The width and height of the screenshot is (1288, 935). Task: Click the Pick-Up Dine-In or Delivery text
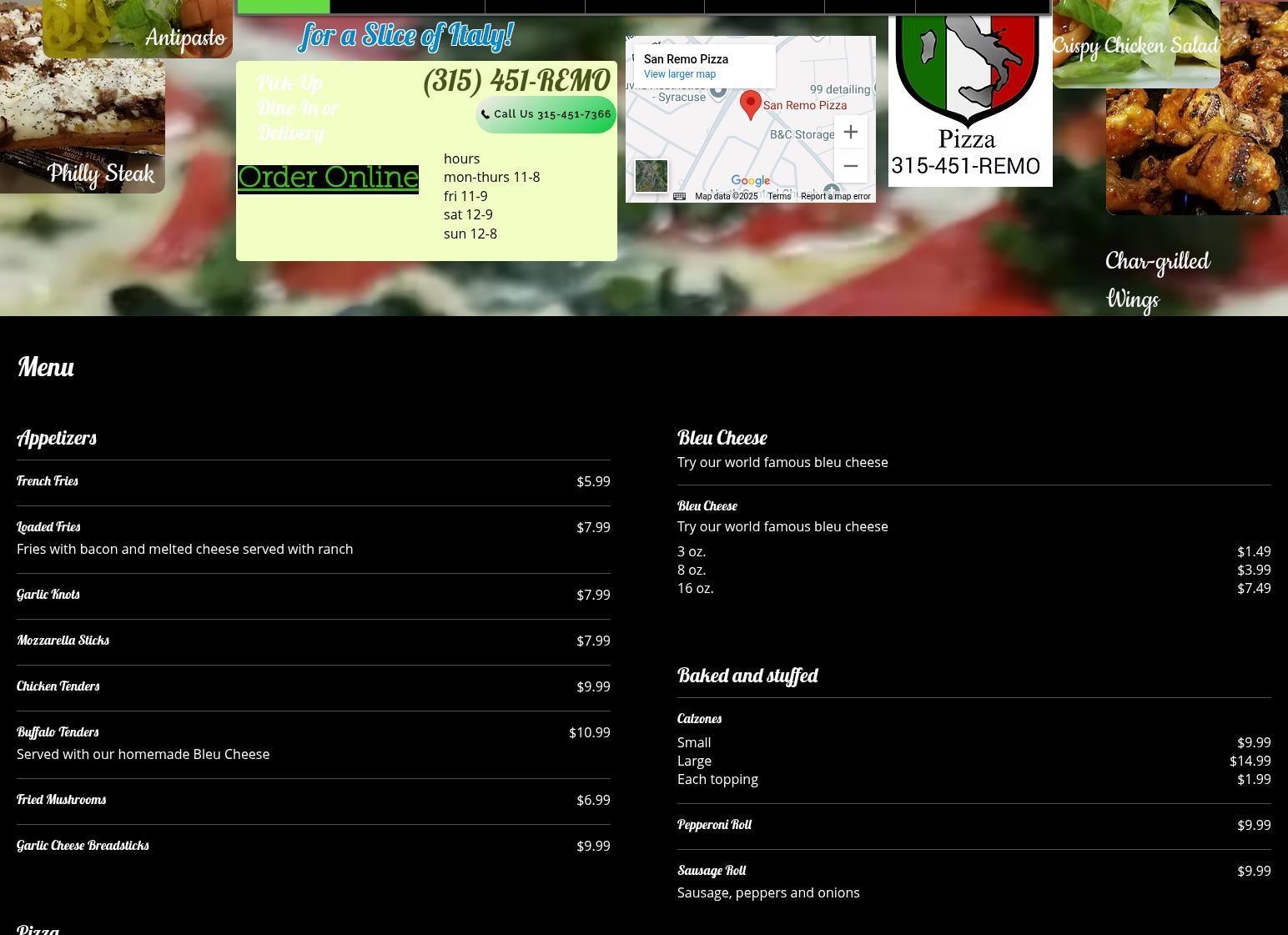(298, 108)
